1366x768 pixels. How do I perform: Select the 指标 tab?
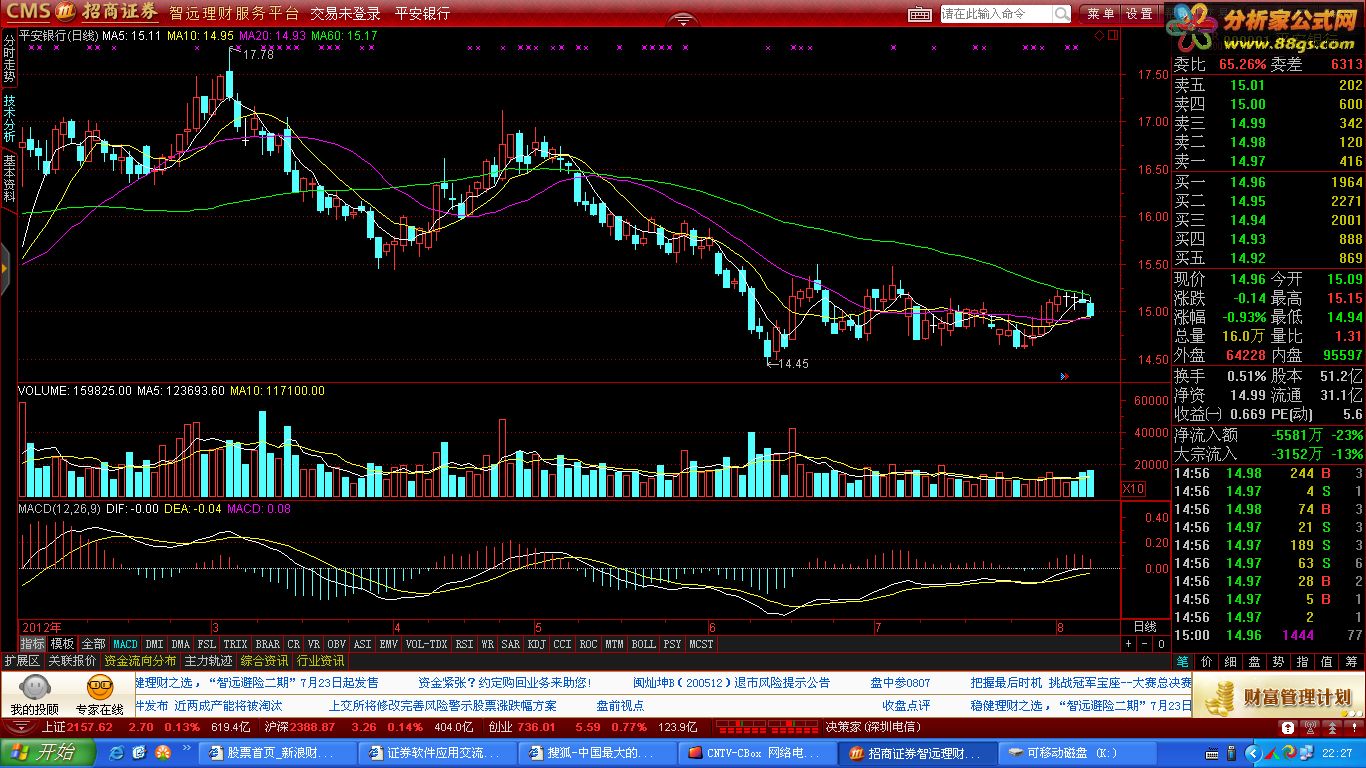[33, 644]
